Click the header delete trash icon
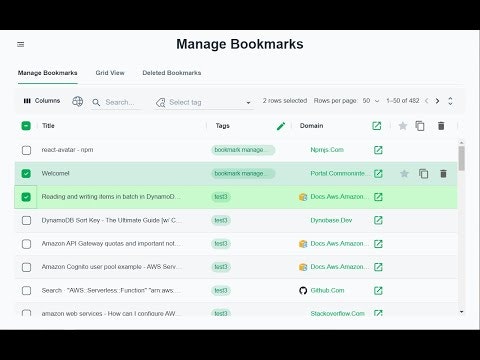The height and width of the screenshot is (360, 480). (x=441, y=126)
